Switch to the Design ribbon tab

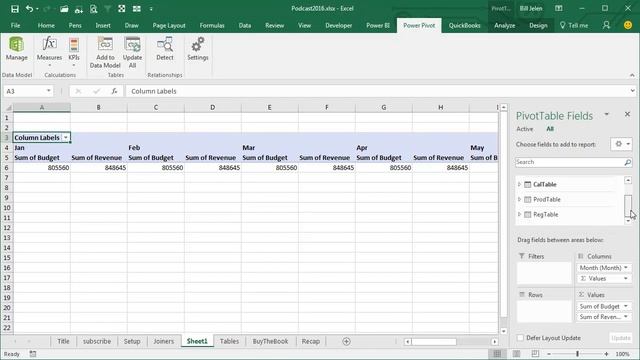[538, 25]
